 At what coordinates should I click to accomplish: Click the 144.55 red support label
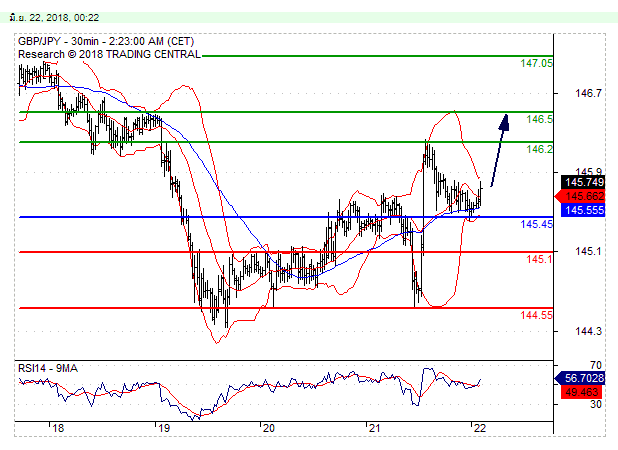[536, 315]
